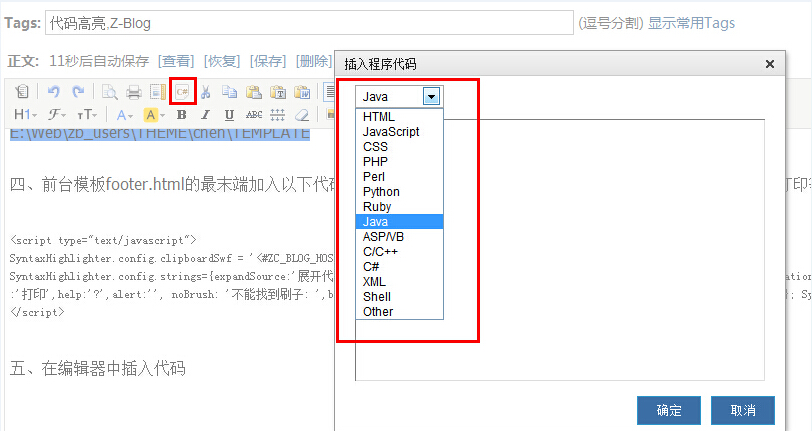Open font size dropdown
This screenshot has height=431, width=812.
point(87,114)
